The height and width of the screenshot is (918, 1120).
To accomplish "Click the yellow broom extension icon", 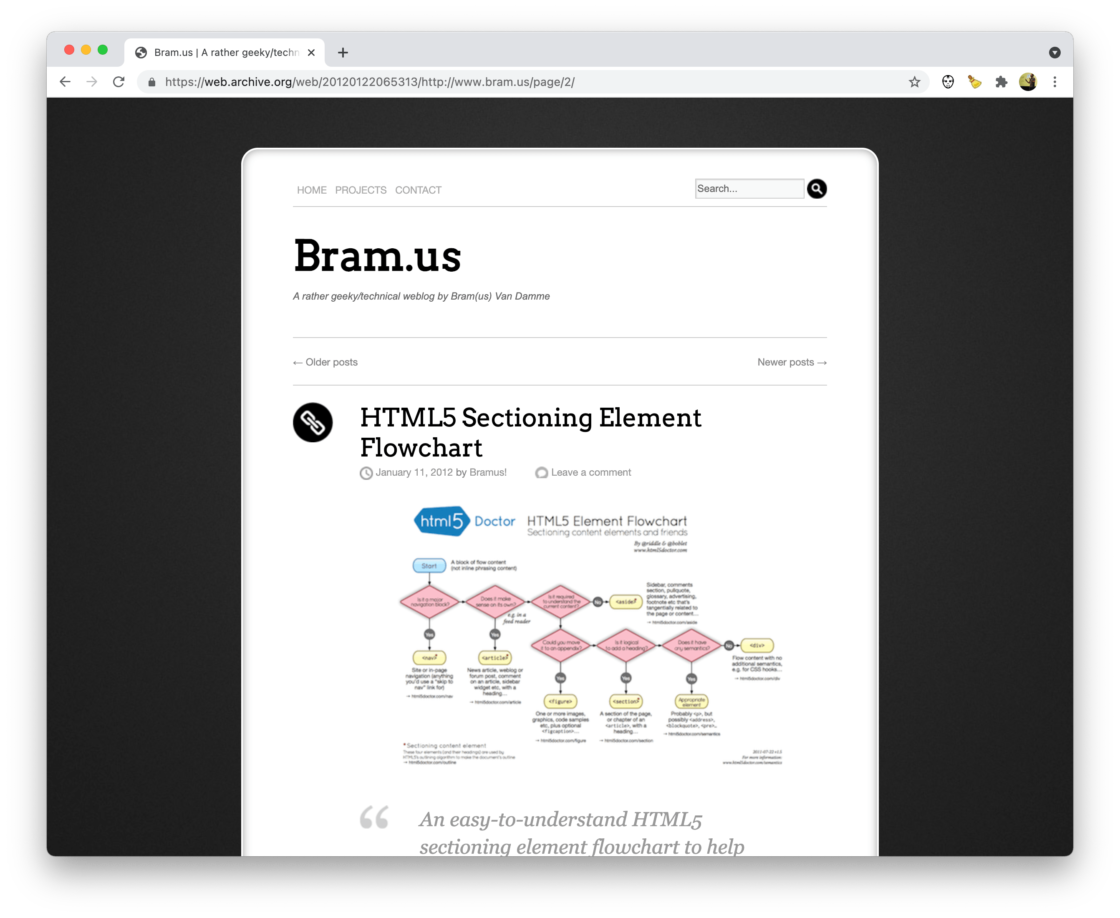I will [974, 81].
